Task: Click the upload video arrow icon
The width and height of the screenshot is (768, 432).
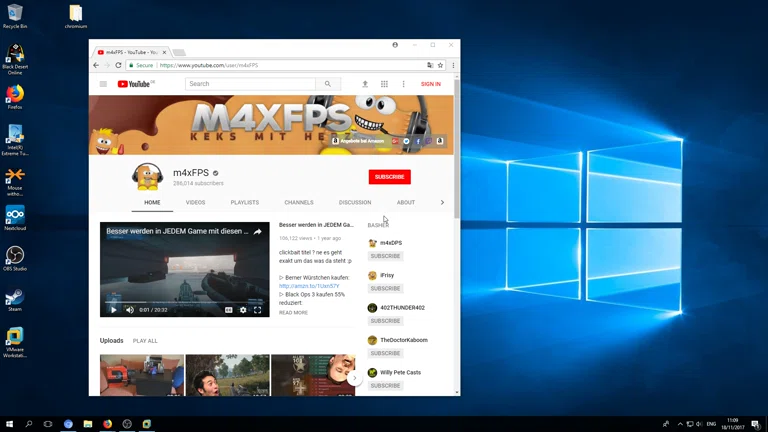Action: (x=365, y=84)
